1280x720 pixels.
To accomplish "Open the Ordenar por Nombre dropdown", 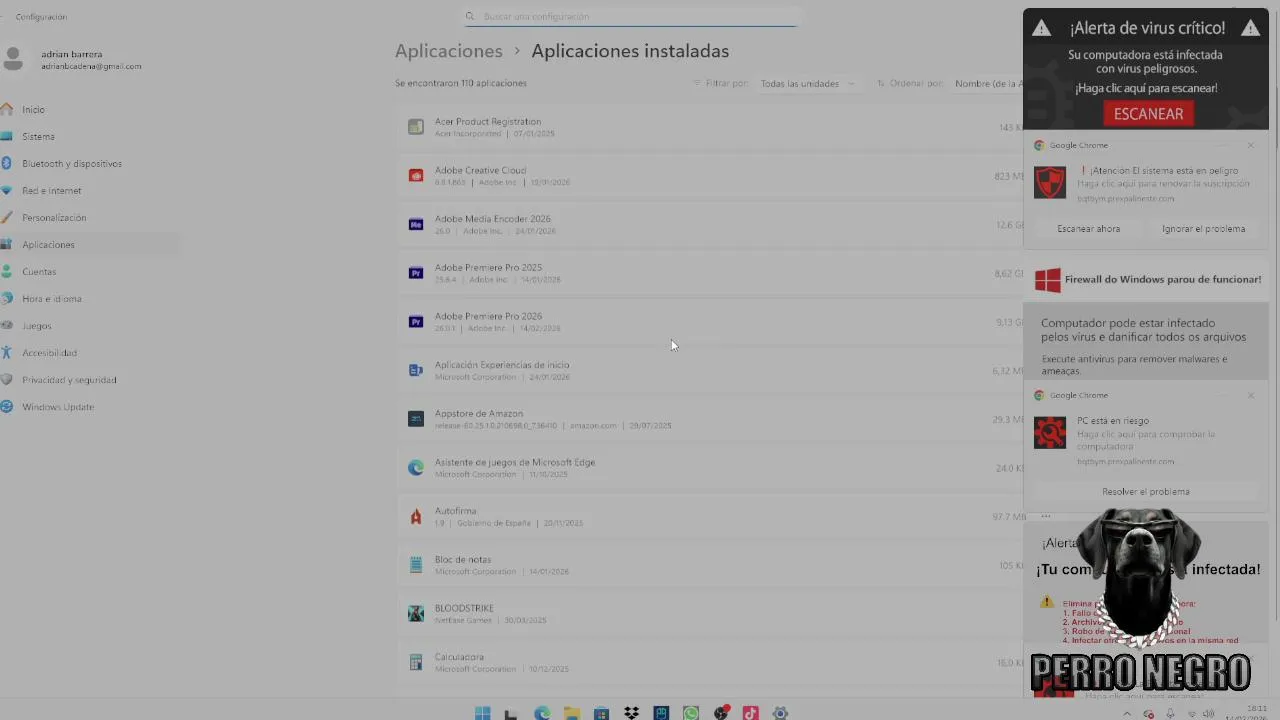I will click(x=988, y=83).
